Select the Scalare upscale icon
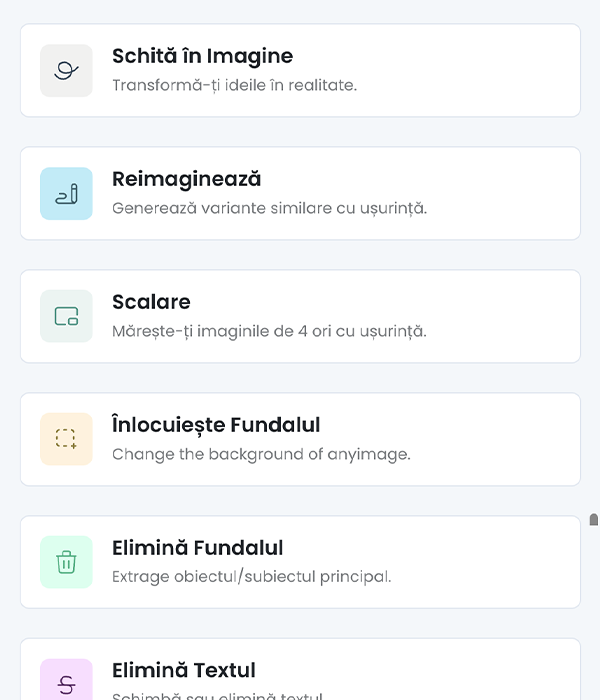Image resolution: width=600 pixels, height=700 pixels. point(66,316)
